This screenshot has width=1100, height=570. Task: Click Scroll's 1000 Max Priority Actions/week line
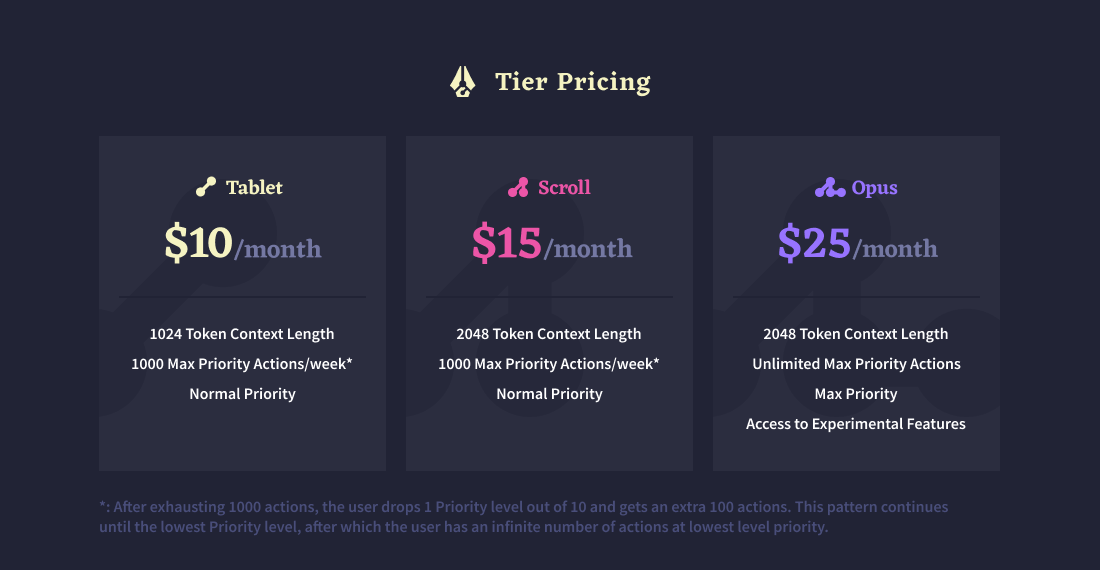click(549, 364)
